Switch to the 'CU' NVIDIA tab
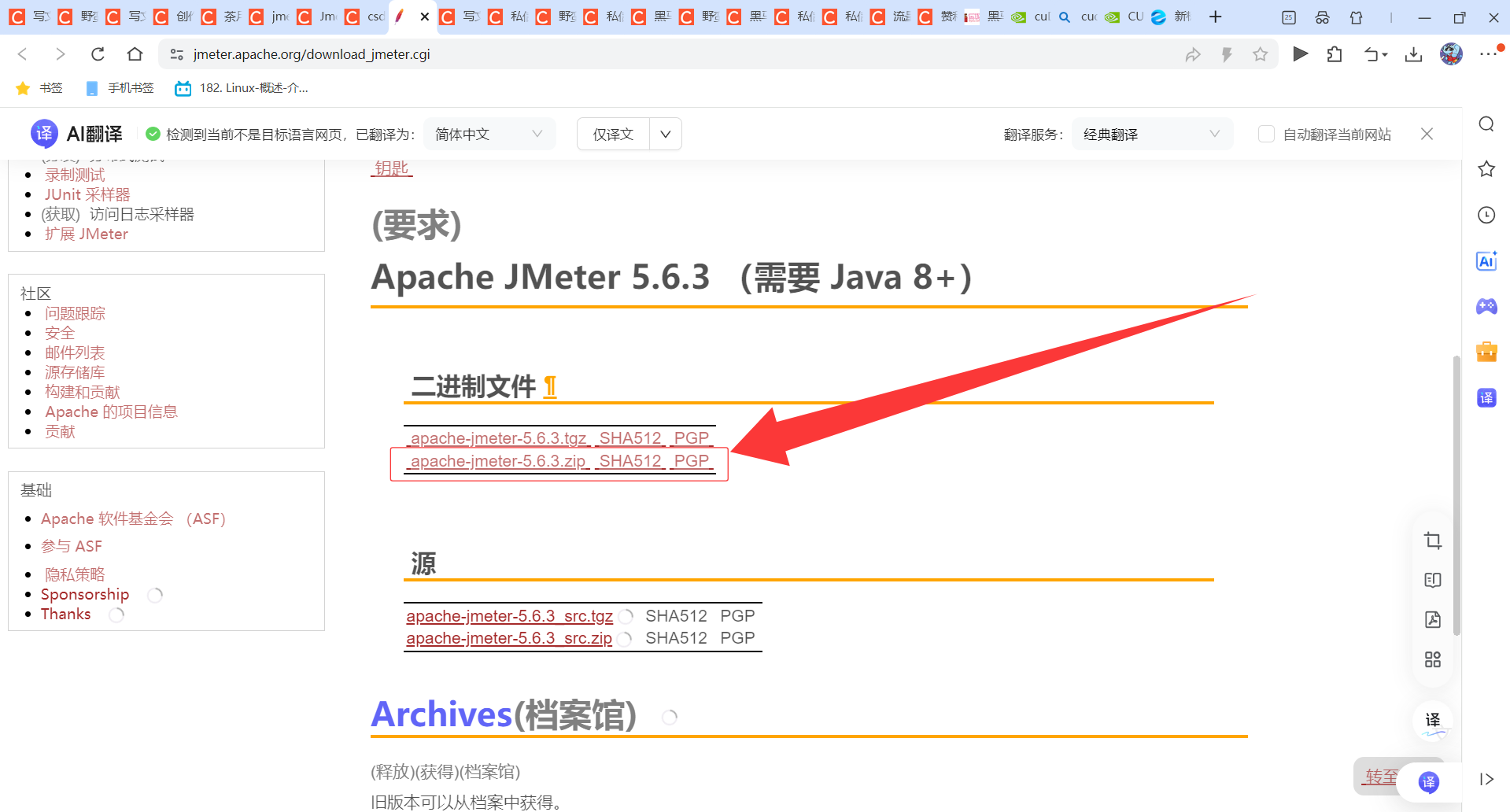Screen dimensions: 1510x812 (1124, 17)
